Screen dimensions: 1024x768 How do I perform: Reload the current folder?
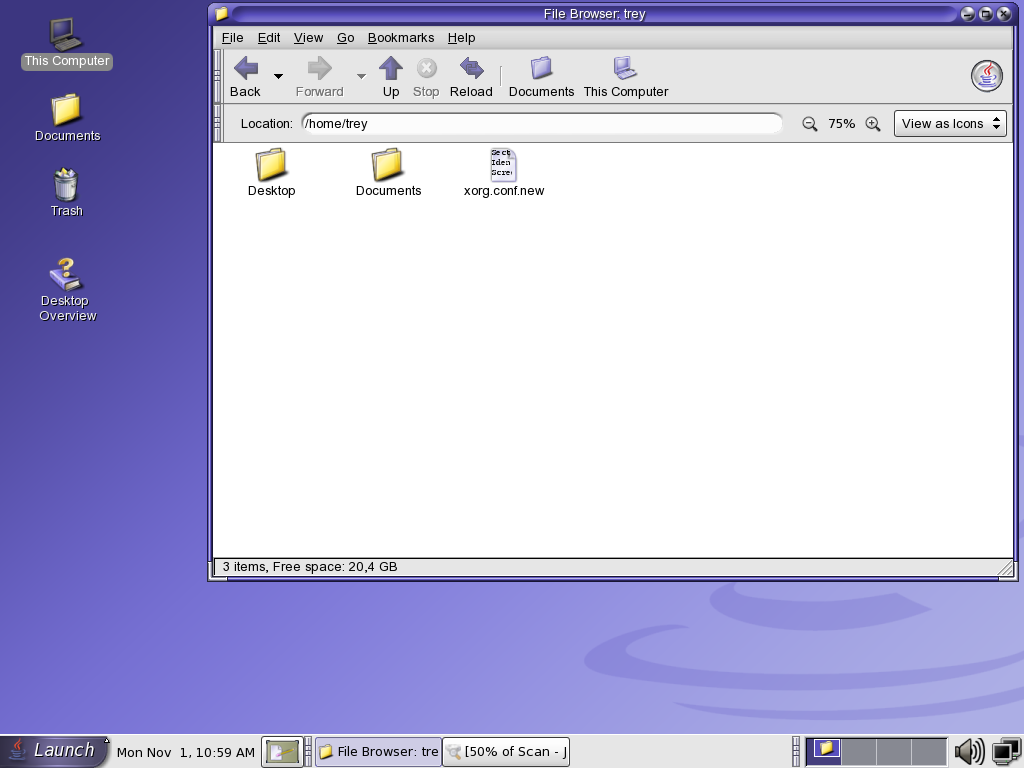(x=471, y=77)
